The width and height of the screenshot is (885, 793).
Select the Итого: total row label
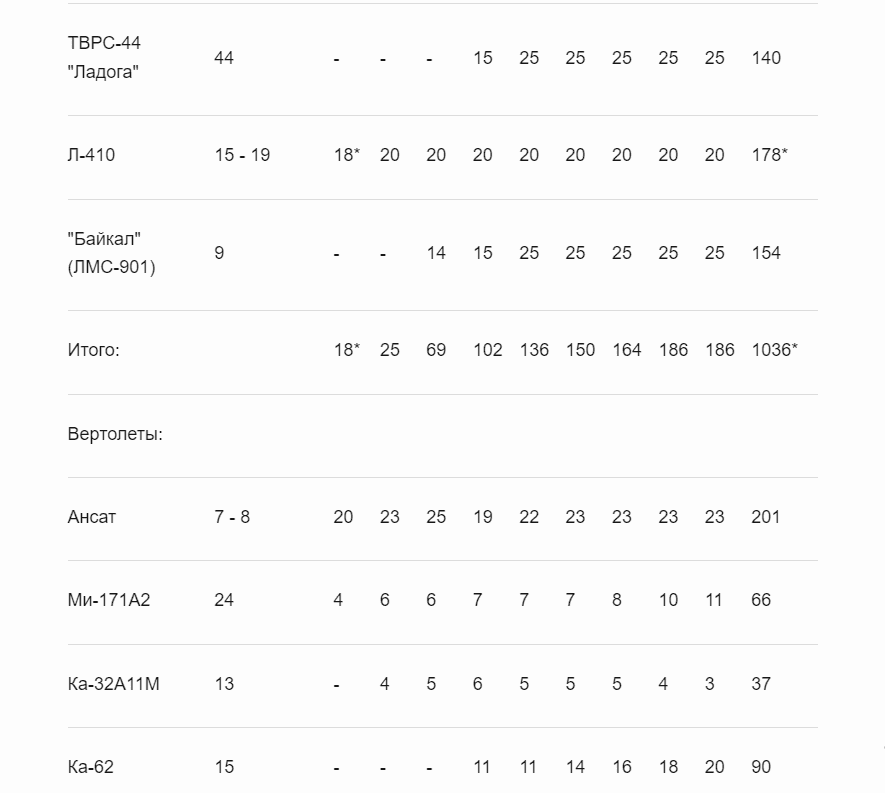[94, 350]
